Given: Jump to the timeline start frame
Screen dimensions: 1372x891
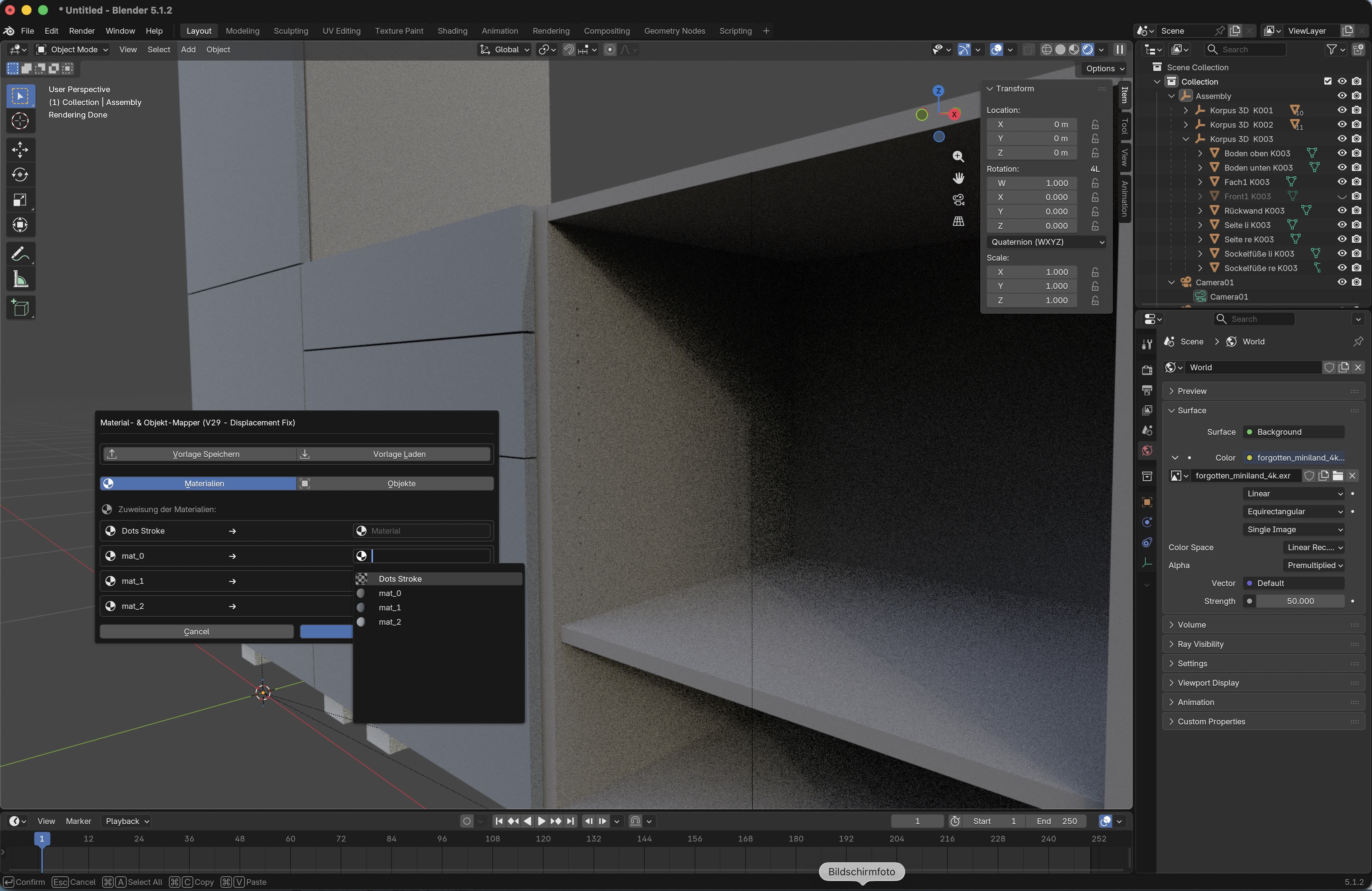Looking at the screenshot, I should 499,821.
